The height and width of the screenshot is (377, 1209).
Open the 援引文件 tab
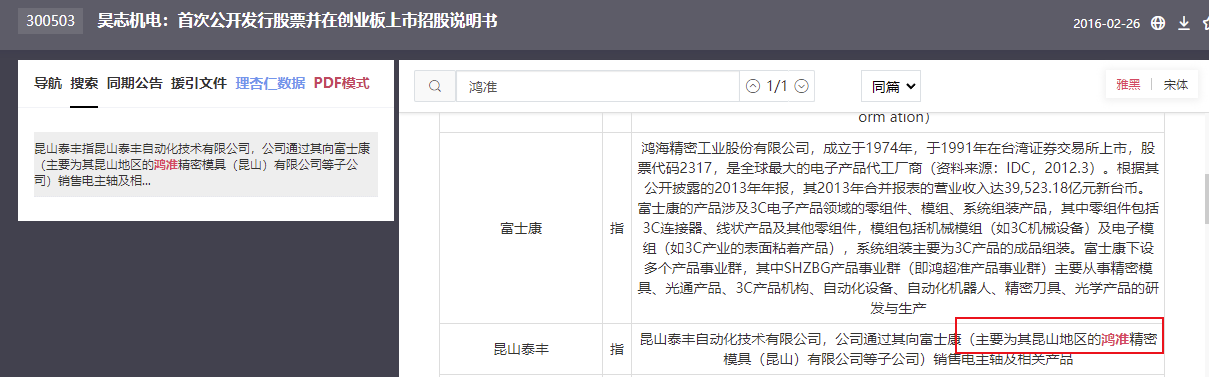199,83
